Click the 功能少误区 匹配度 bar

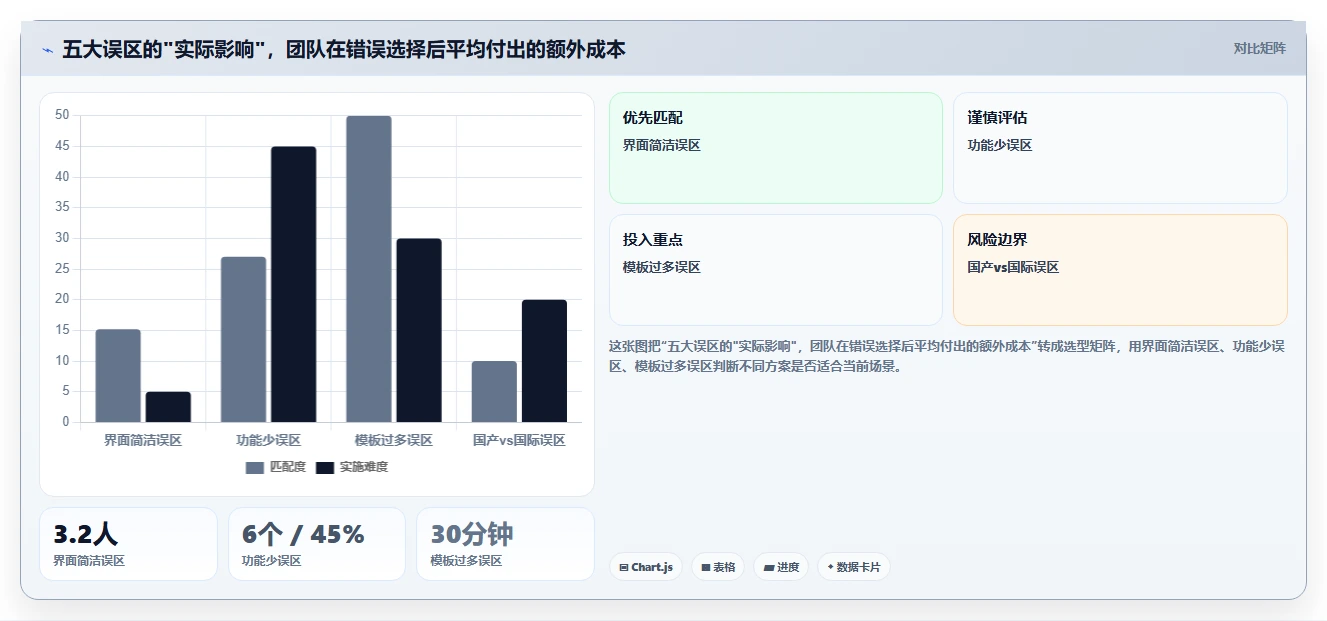pyautogui.click(x=243, y=340)
